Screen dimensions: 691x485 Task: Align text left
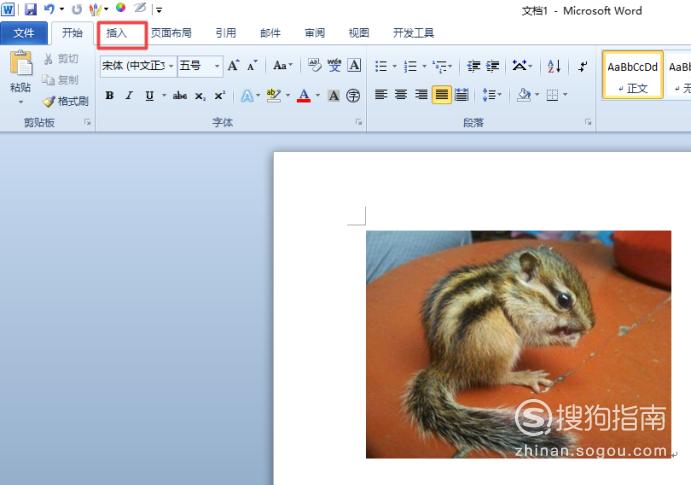point(381,95)
